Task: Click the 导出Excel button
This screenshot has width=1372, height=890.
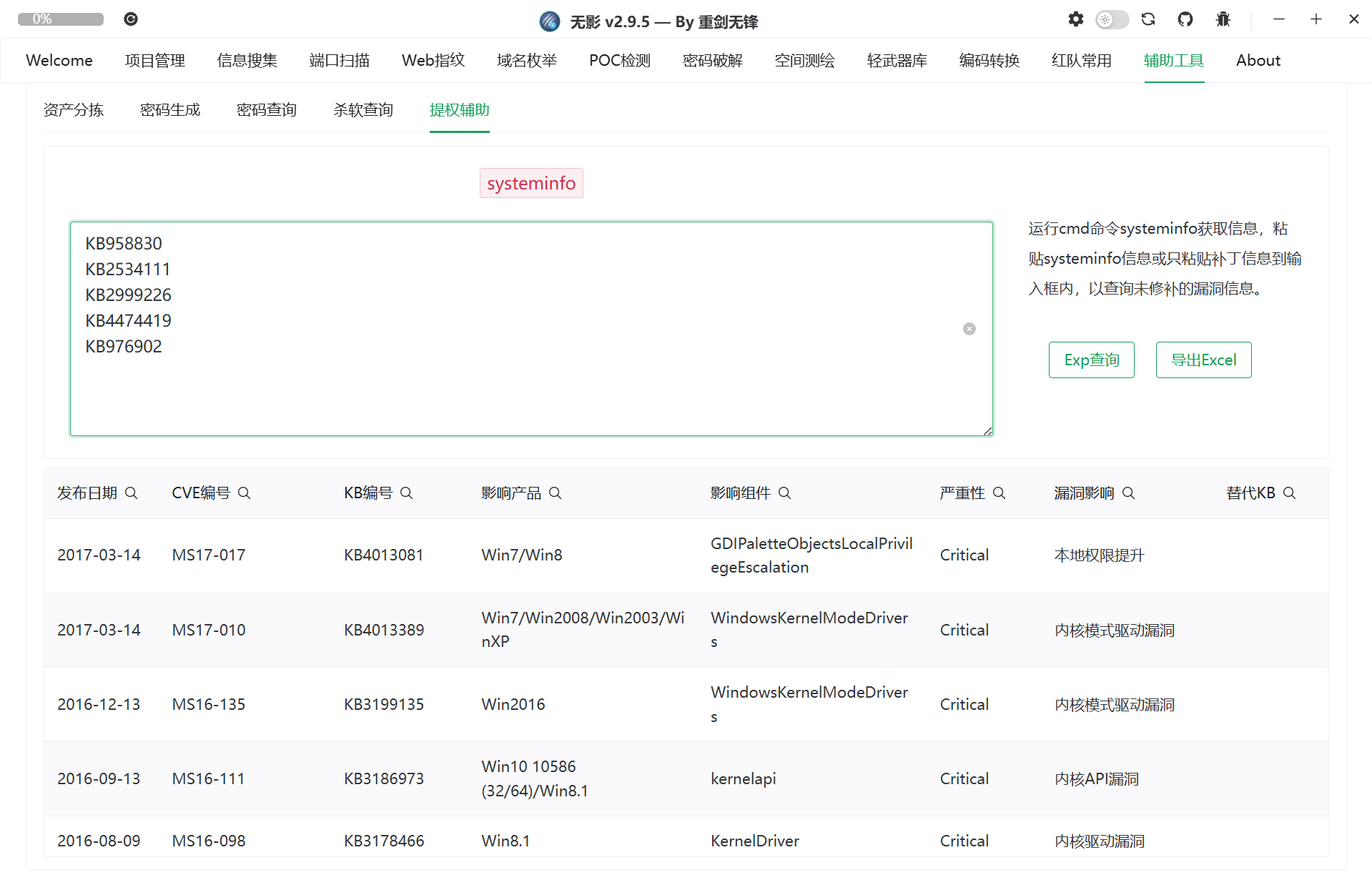Action: click(1203, 360)
